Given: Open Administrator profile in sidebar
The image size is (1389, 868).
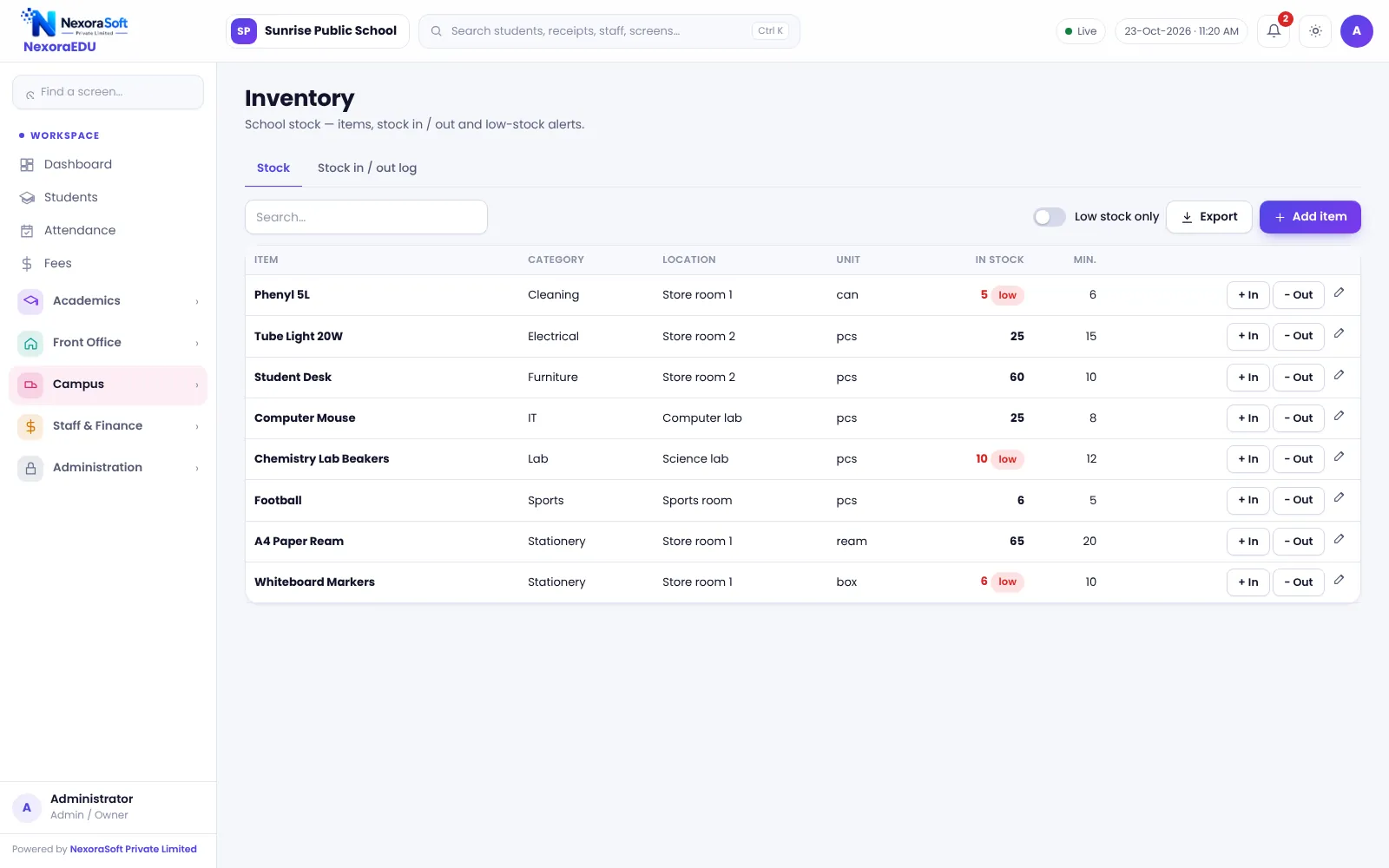Looking at the screenshot, I should click(108, 807).
